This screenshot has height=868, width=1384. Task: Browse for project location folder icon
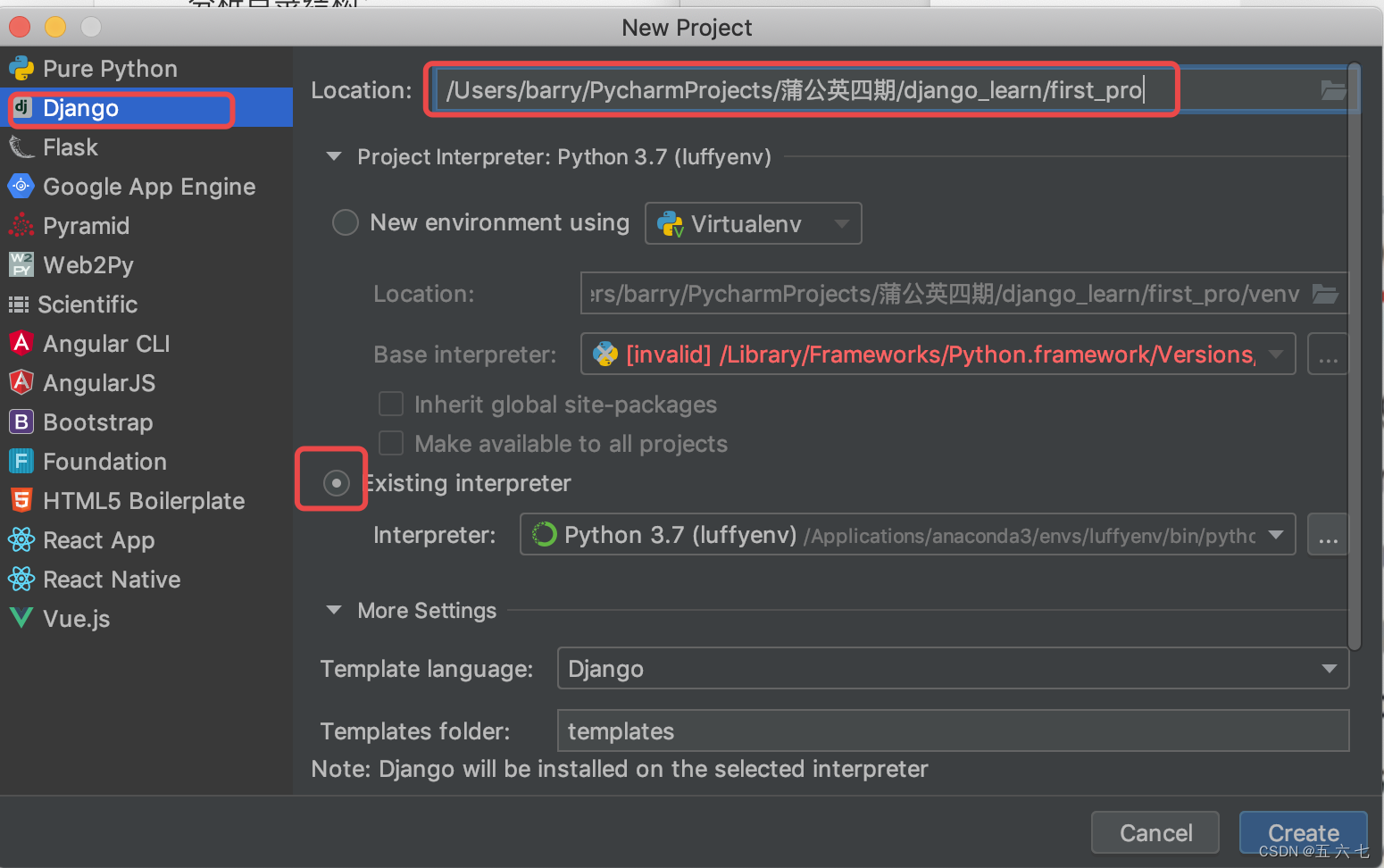[1333, 90]
